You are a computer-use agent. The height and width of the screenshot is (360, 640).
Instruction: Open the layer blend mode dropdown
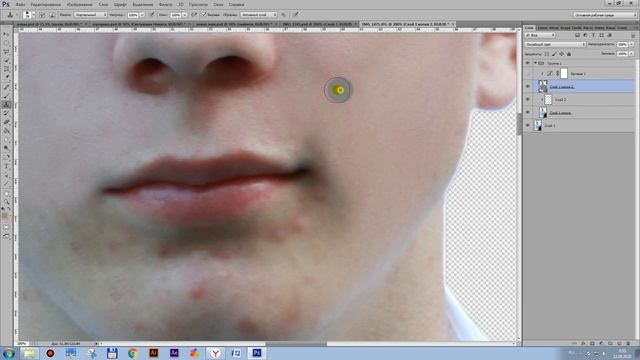point(555,44)
